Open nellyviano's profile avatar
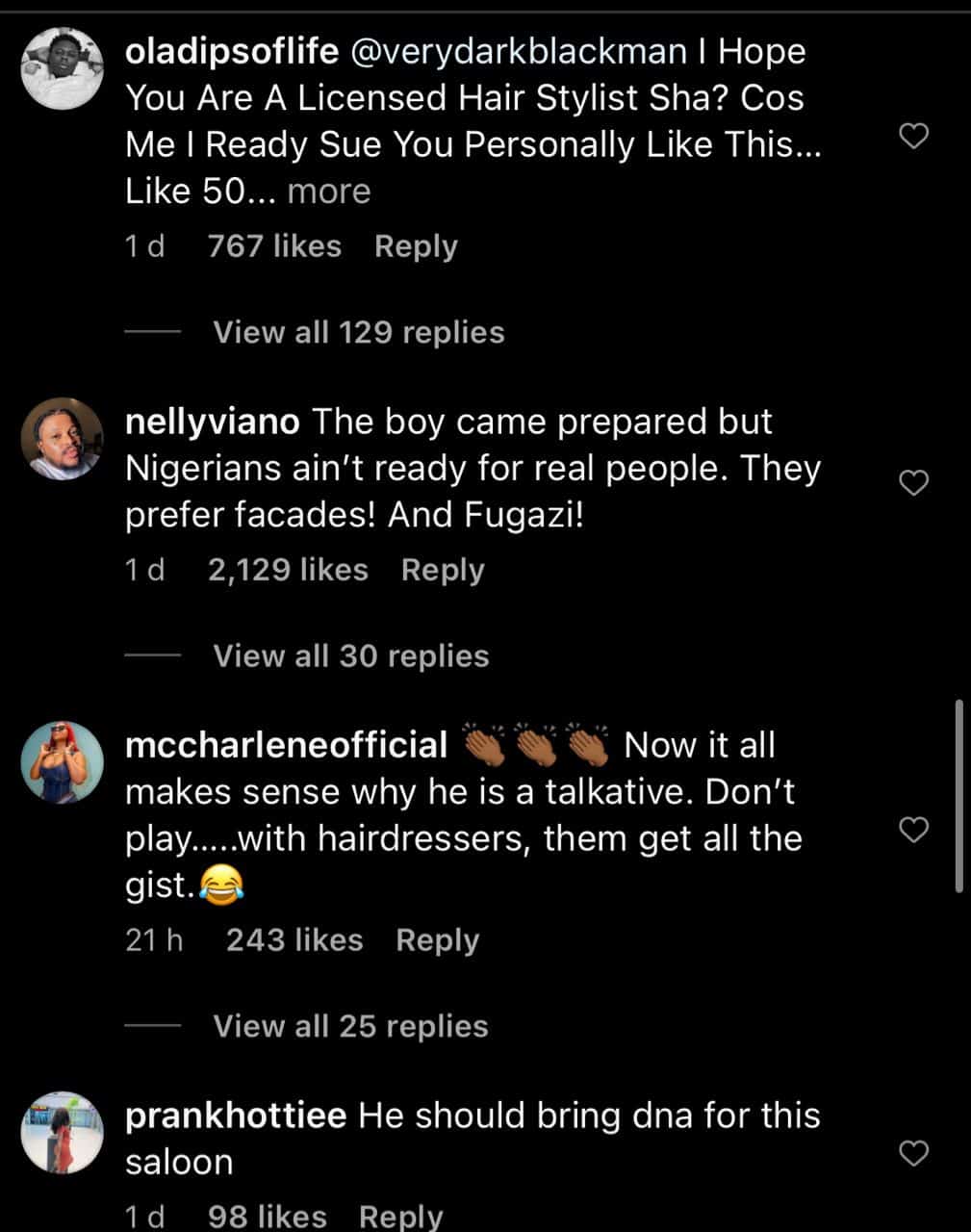Image resolution: width=971 pixels, height=1232 pixels. point(63,439)
